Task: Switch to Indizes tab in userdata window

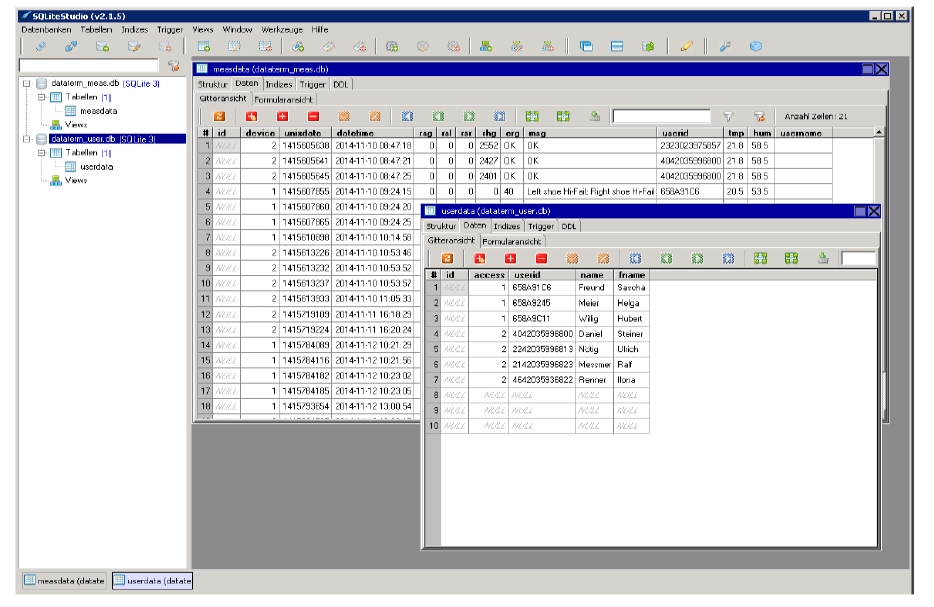Action: pyautogui.click(x=507, y=226)
